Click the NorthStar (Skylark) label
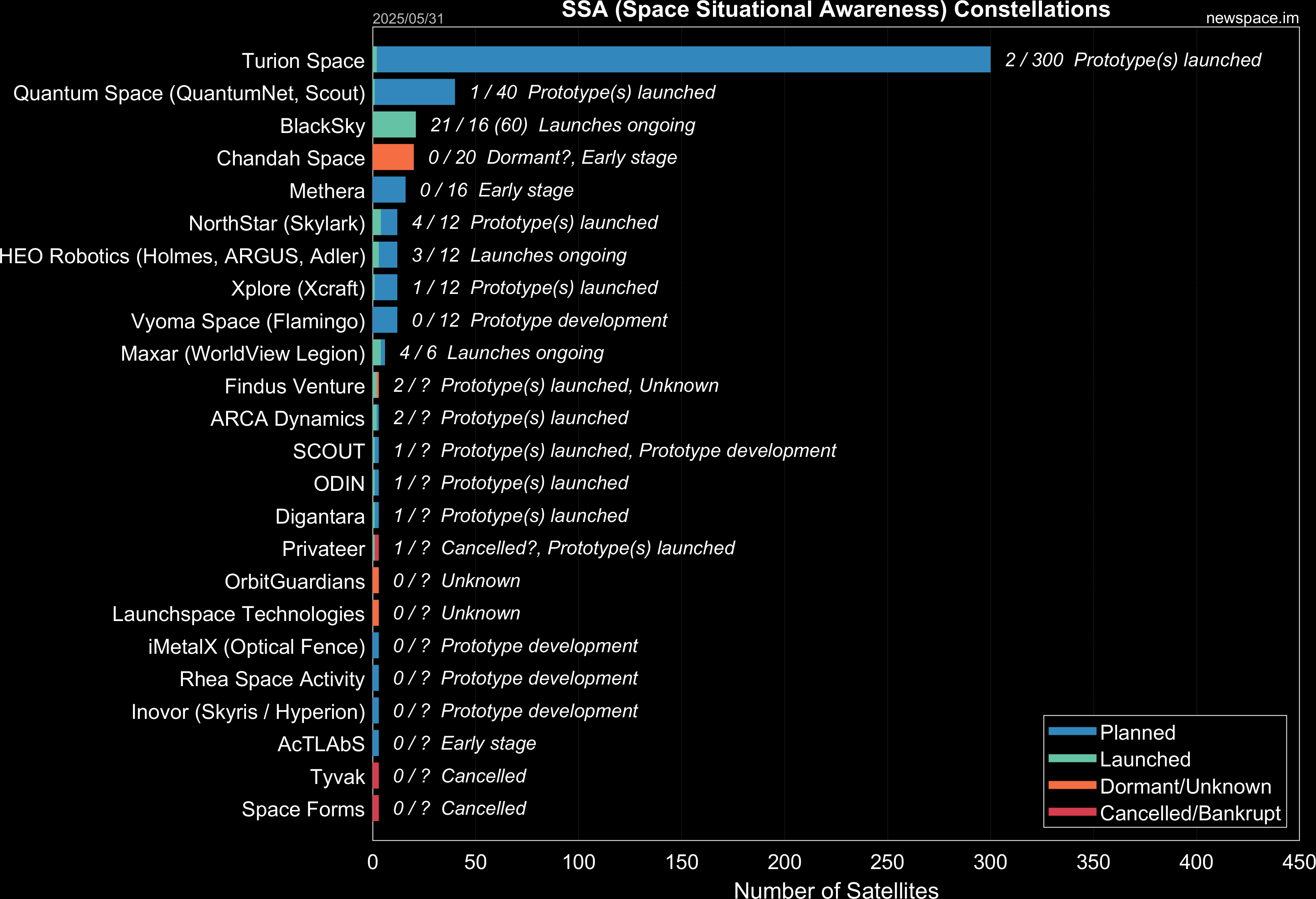The image size is (1316, 899). point(277,224)
